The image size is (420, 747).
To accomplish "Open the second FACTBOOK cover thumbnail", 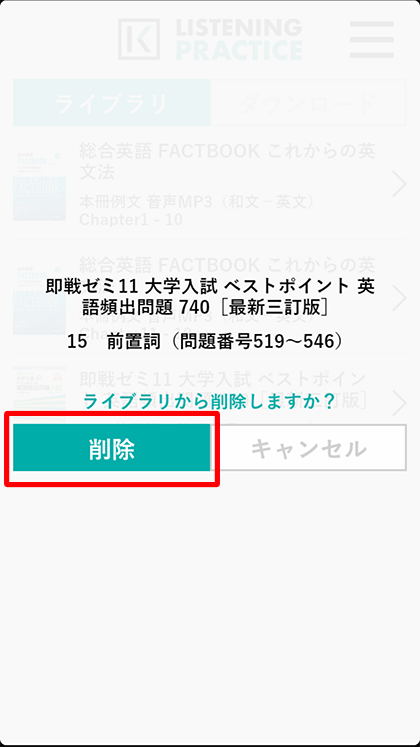I will 40,301.
